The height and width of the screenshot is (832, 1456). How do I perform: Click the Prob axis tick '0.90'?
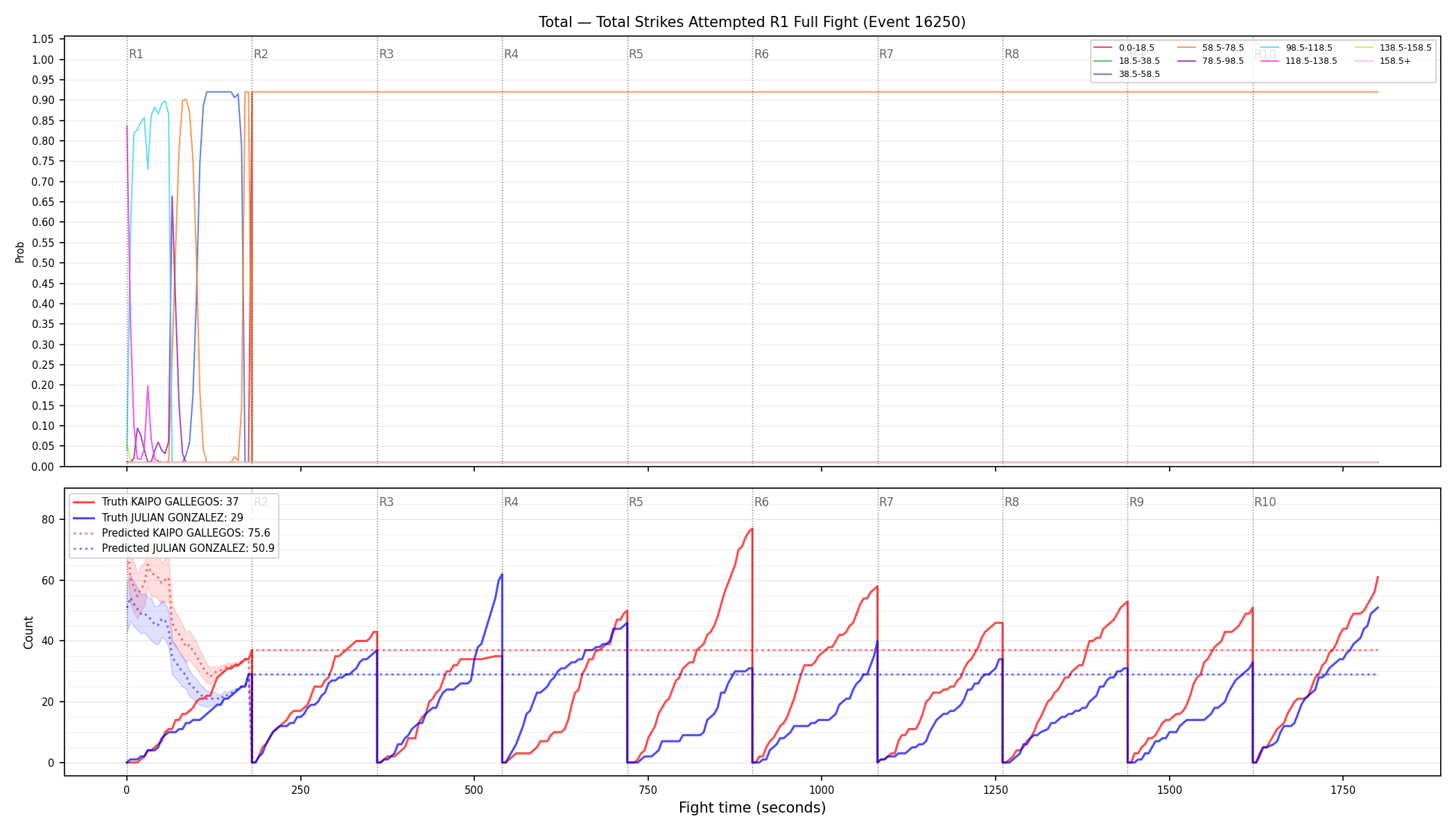(43, 100)
